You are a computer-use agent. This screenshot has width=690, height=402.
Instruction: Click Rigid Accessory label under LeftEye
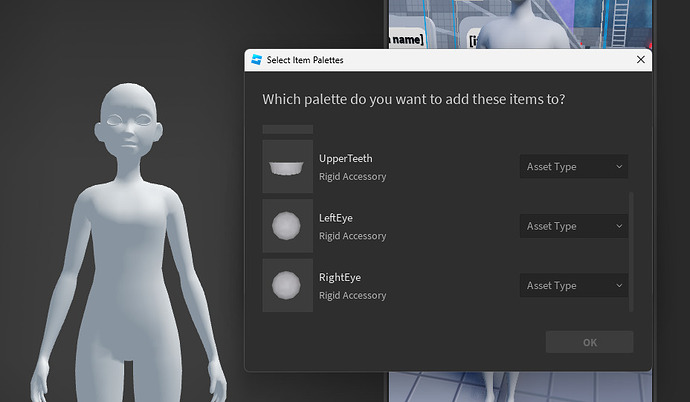(x=352, y=236)
